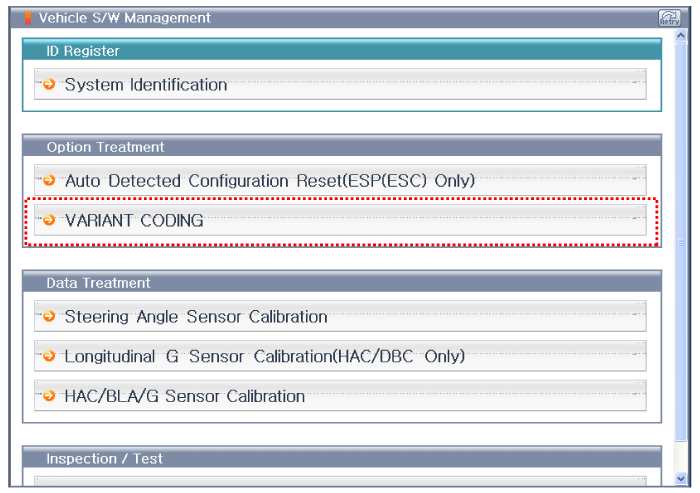Click the orange Vehicle S/W Management title icon
This screenshot has width=700, height=493.
tap(28, 18)
